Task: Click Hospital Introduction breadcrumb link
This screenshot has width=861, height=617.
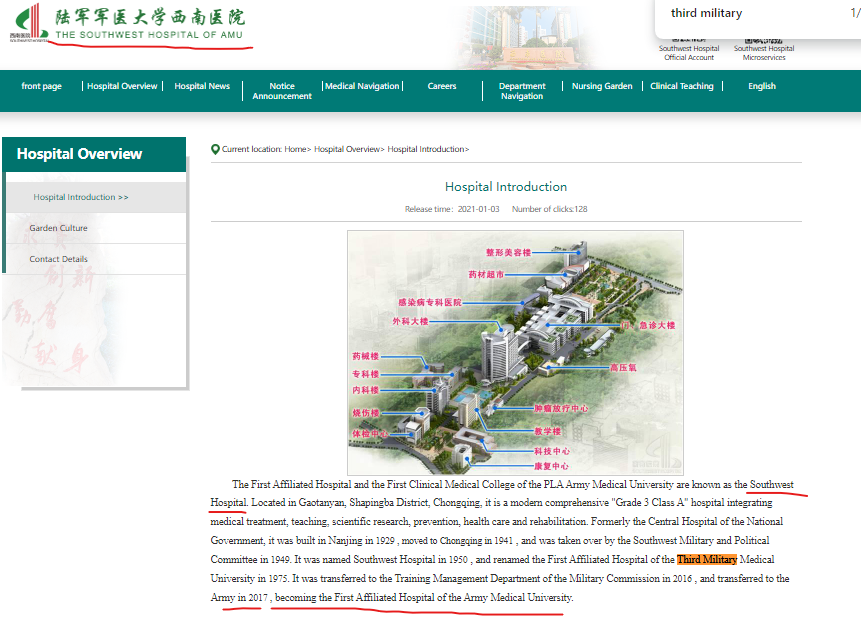Action: (x=426, y=149)
